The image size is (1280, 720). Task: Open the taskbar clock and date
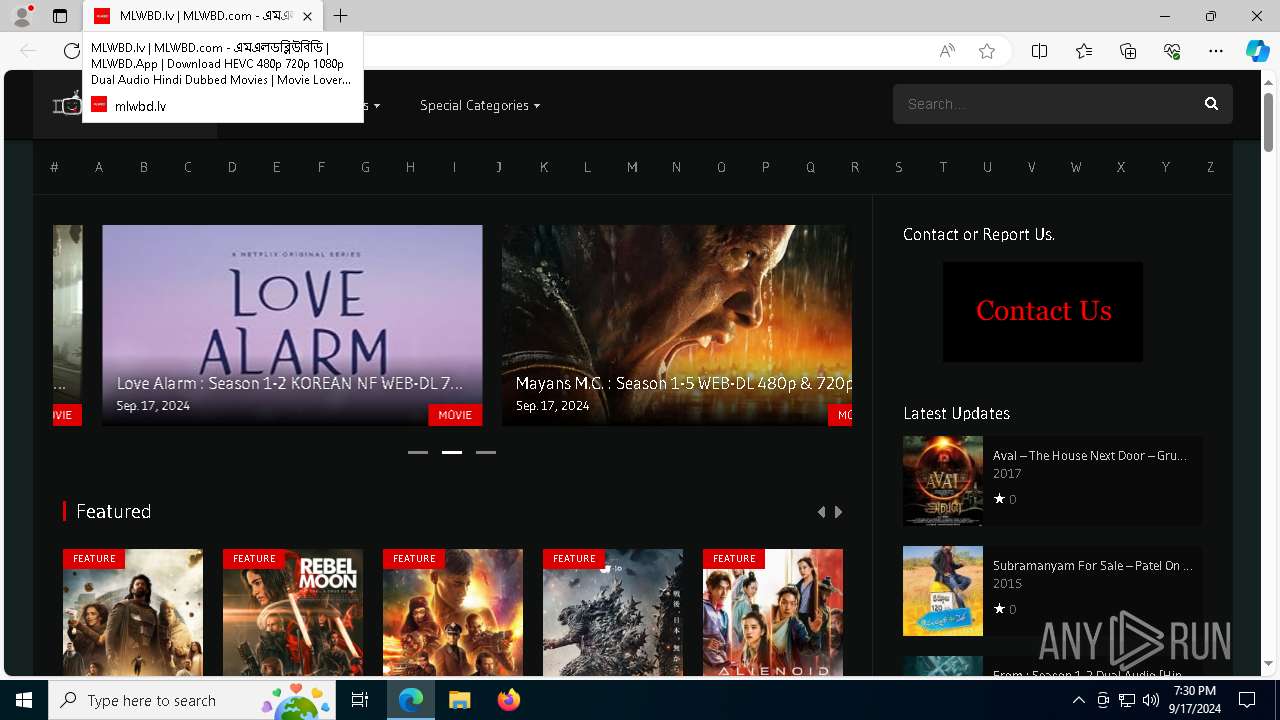[x=1195, y=700]
